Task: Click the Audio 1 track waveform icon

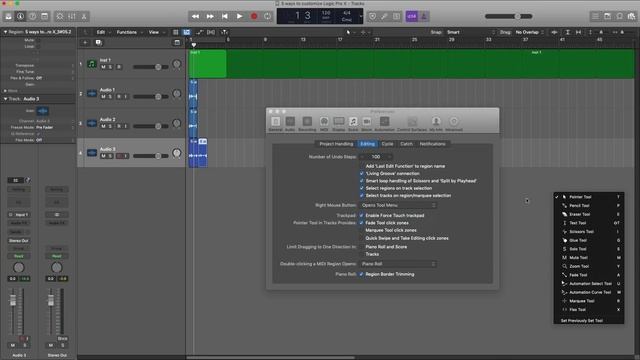Action: pos(92,93)
